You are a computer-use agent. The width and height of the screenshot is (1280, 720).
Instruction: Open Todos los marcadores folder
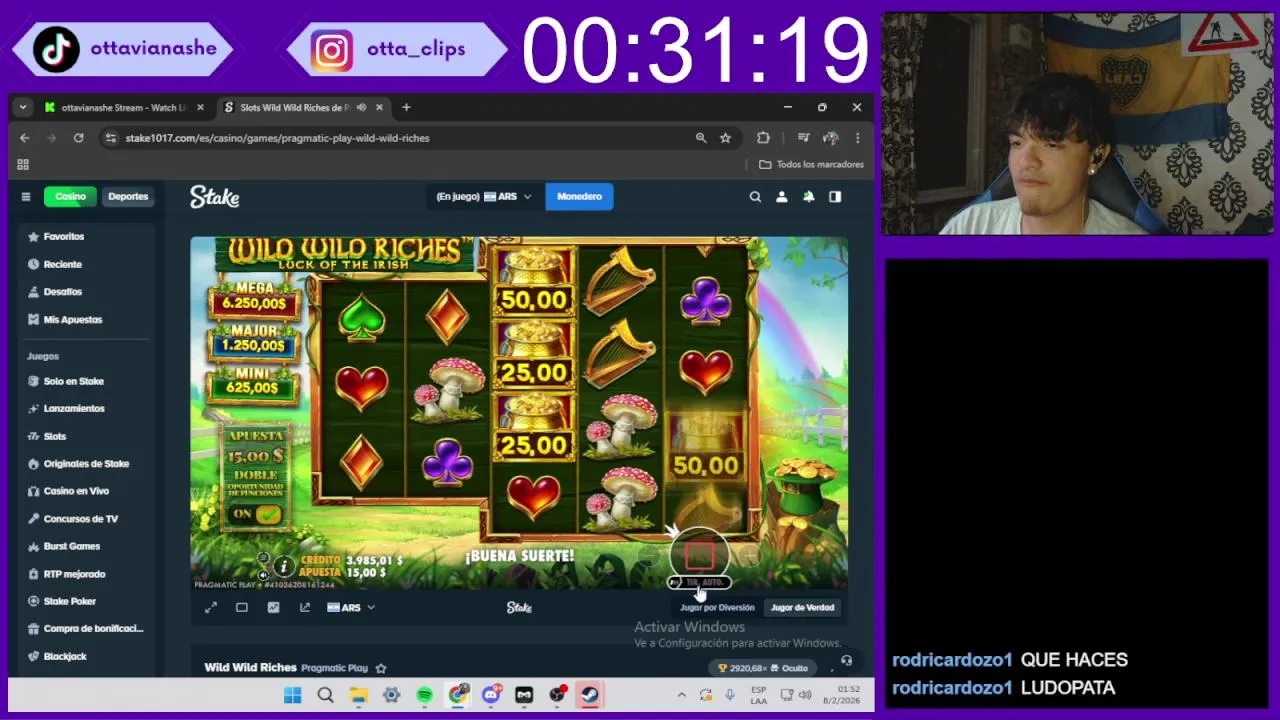tap(811, 164)
